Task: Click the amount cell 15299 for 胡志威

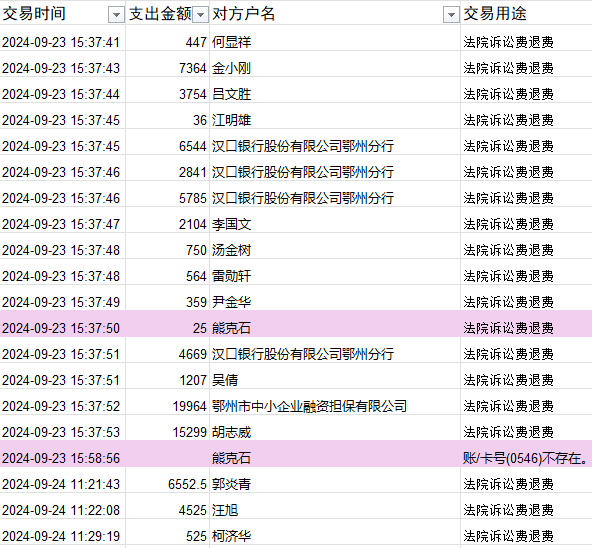Action: click(x=168, y=432)
